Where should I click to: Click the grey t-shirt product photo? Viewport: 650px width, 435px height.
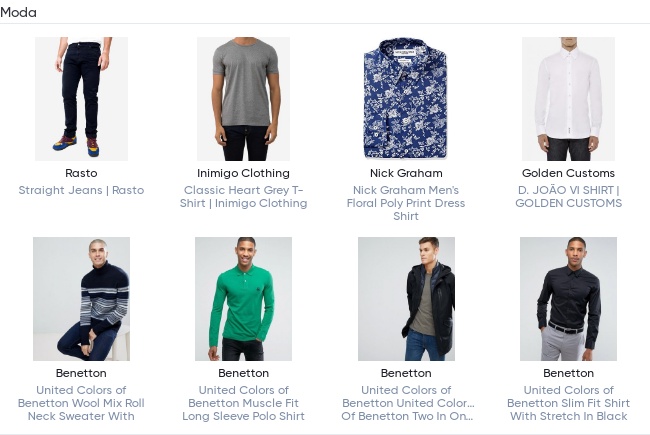(x=243, y=99)
